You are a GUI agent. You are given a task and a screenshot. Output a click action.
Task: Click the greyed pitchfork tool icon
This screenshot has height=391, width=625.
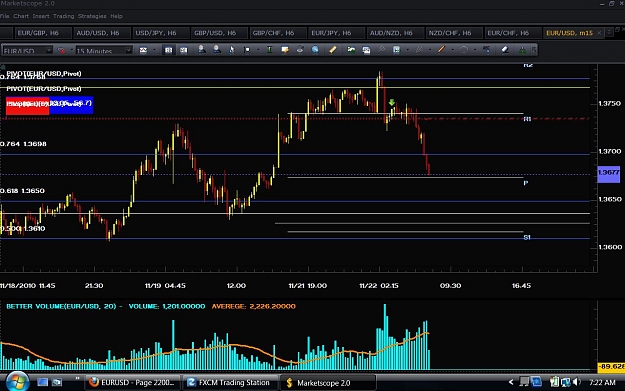pos(381,49)
